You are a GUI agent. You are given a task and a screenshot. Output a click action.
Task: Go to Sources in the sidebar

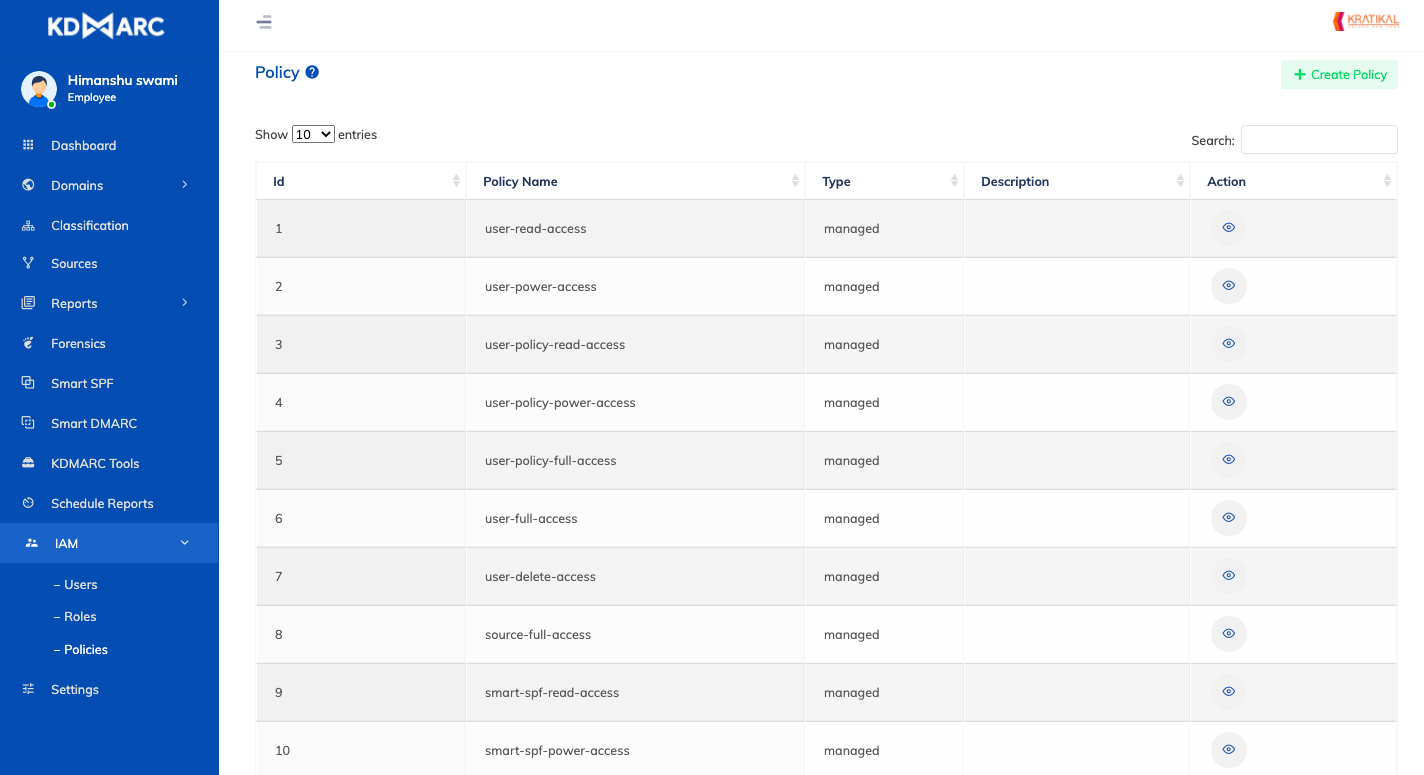[74, 263]
